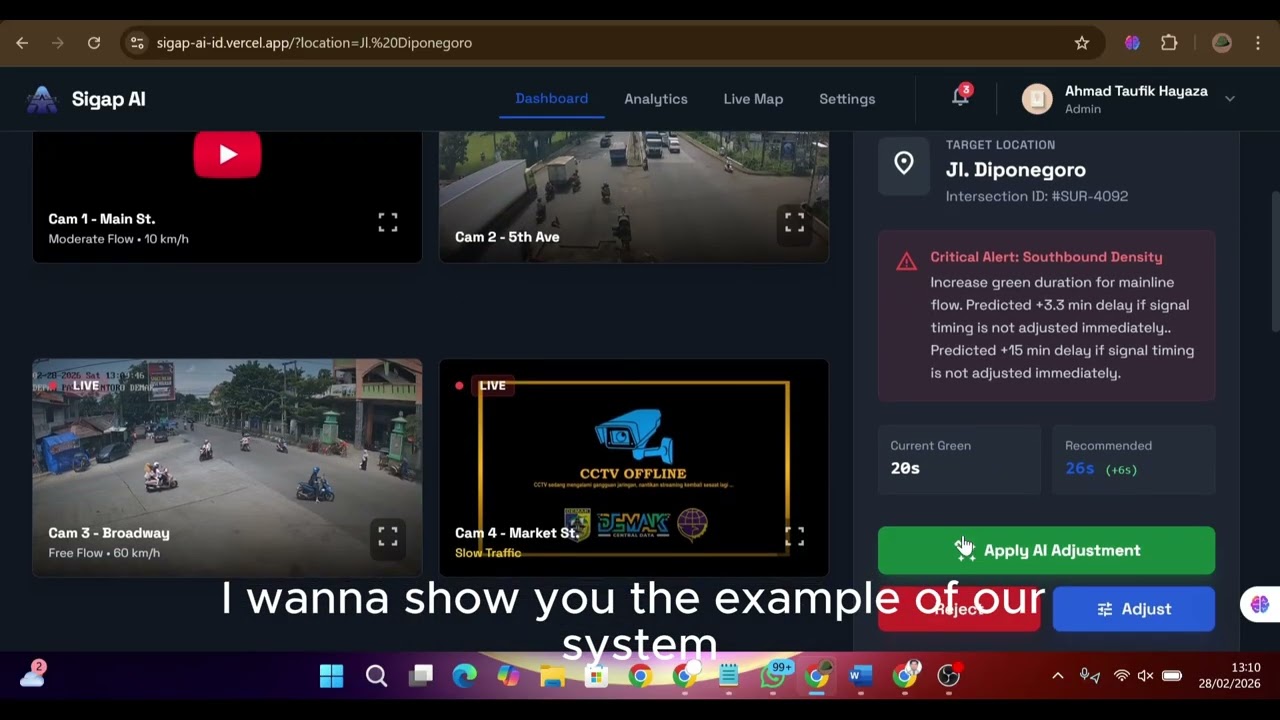Image resolution: width=1280 pixels, height=720 pixels.
Task: Open the Cam 2 - 5th Ave feed
Action: [634, 197]
